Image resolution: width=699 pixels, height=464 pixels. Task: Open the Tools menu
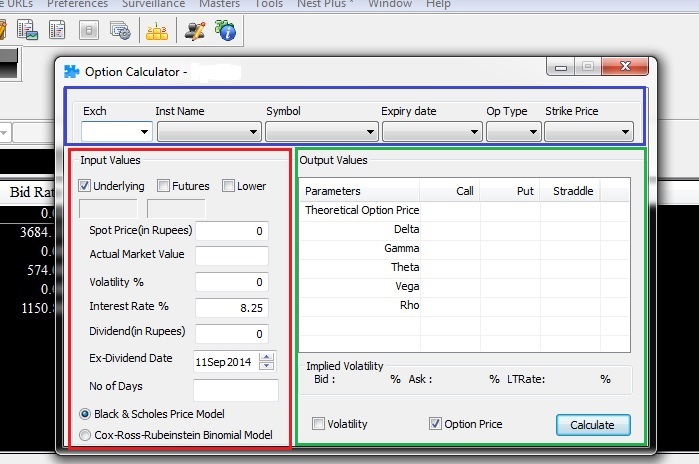pos(269,4)
